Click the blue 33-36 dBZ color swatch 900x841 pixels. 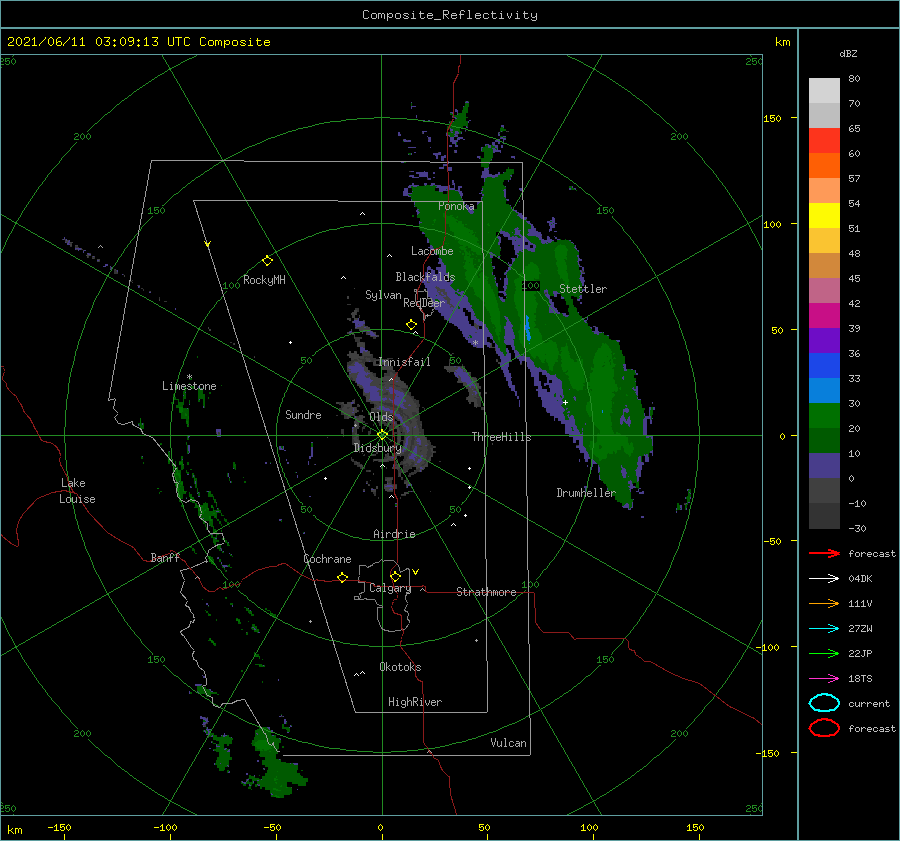point(824,366)
